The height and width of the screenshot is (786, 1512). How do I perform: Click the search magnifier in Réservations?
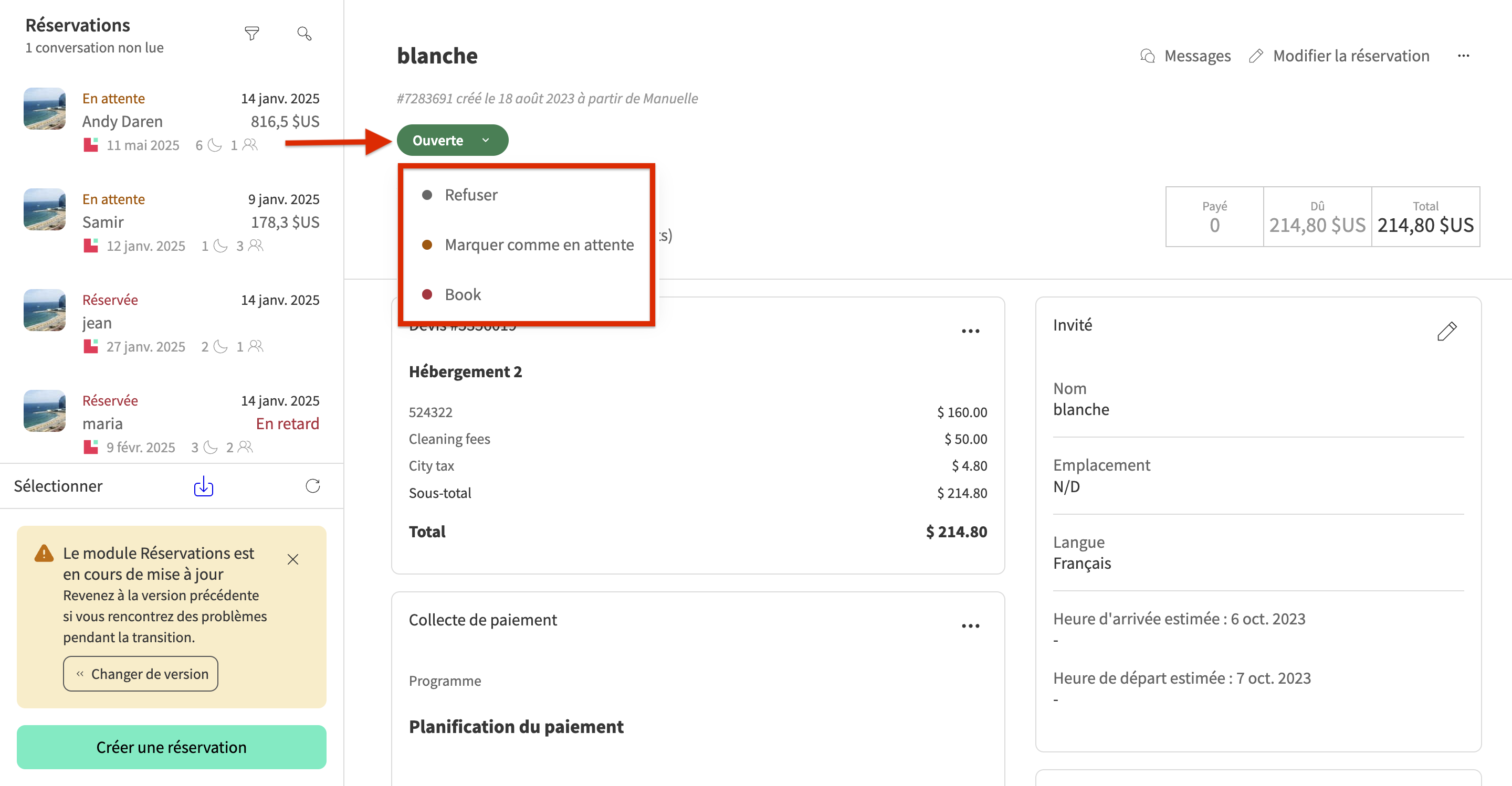[x=304, y=34]
